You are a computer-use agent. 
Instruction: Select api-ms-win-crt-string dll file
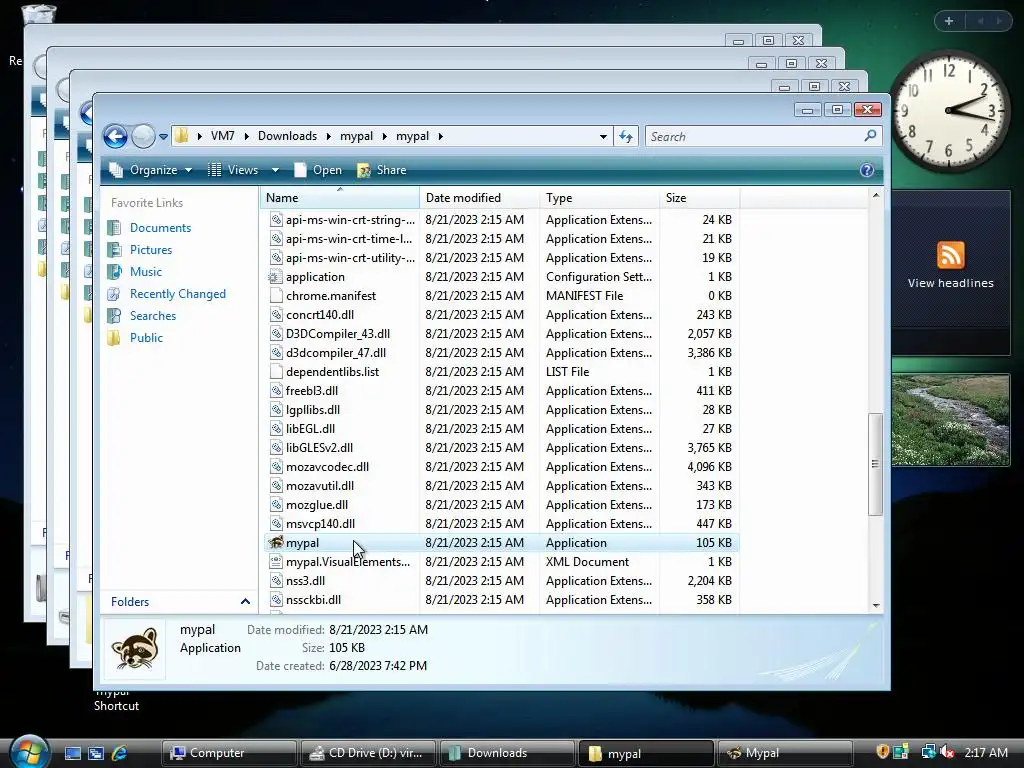(x=350, y=220)
